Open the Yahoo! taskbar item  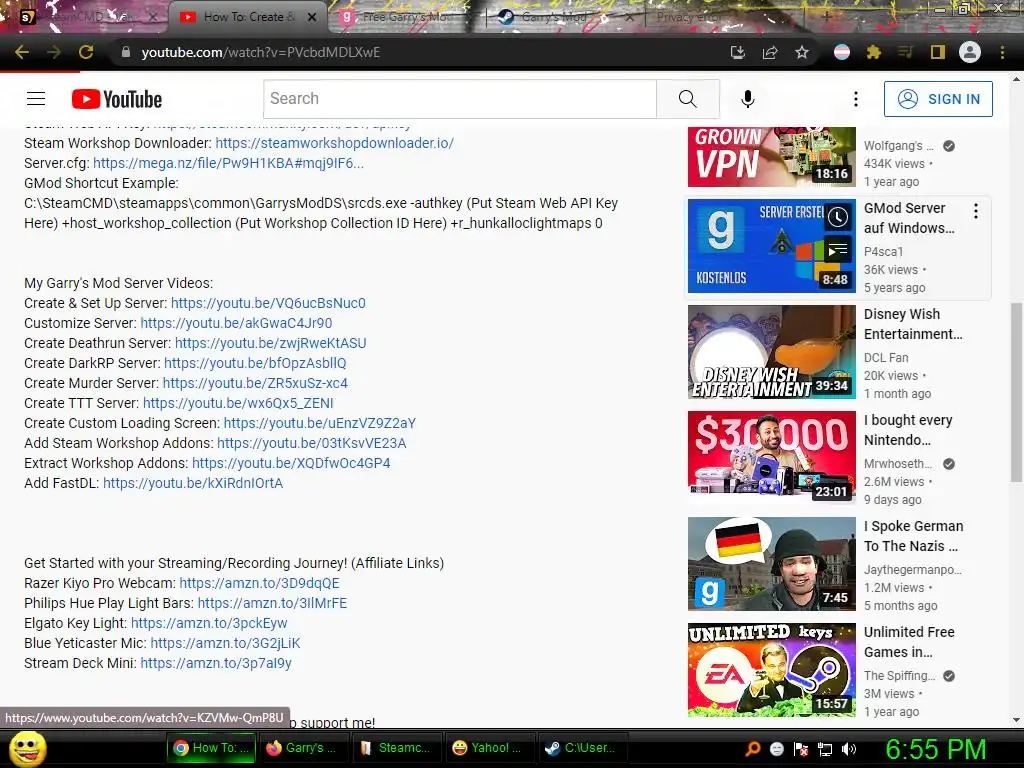(488, 748)
